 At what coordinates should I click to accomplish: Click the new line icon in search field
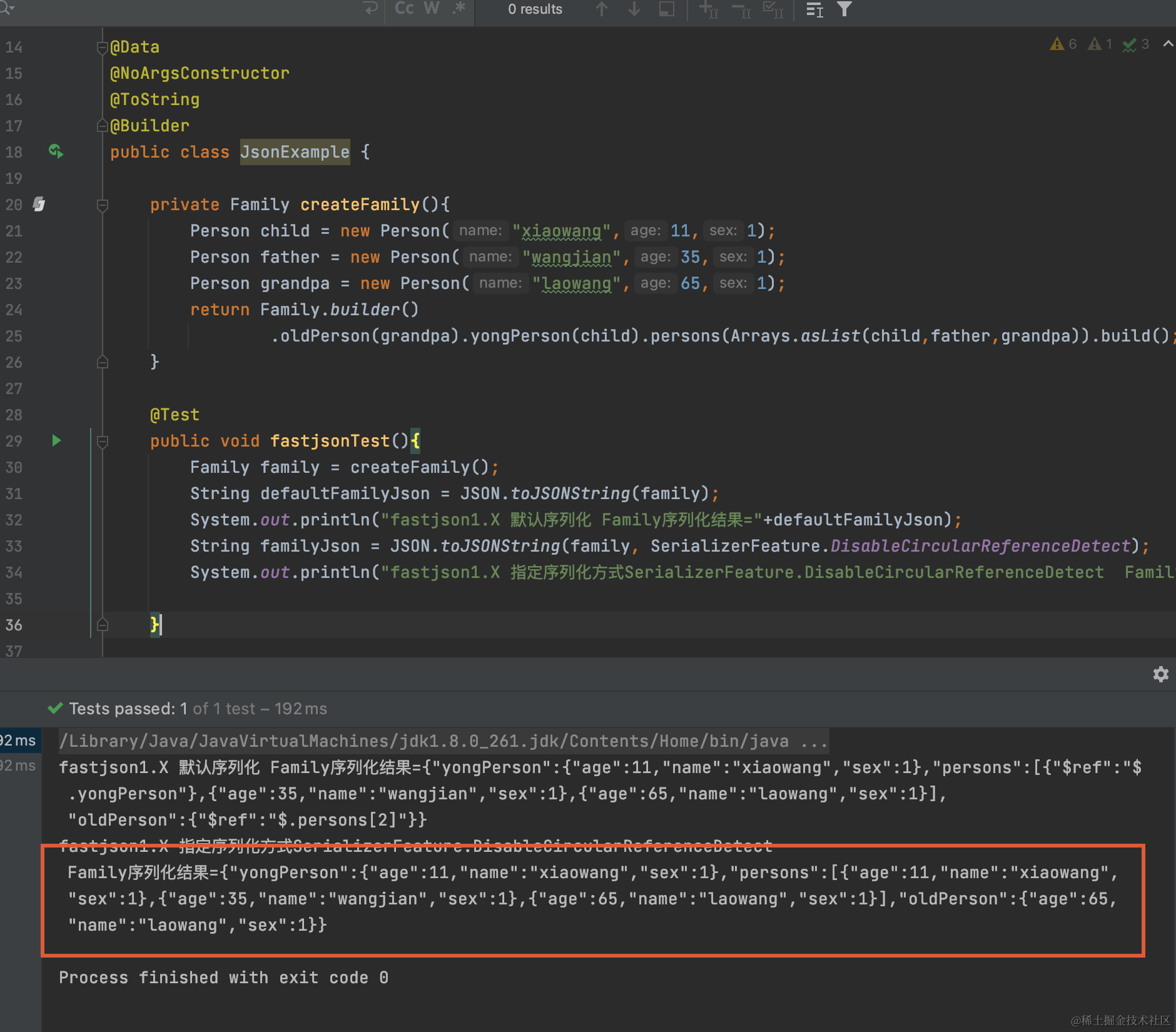370,9
